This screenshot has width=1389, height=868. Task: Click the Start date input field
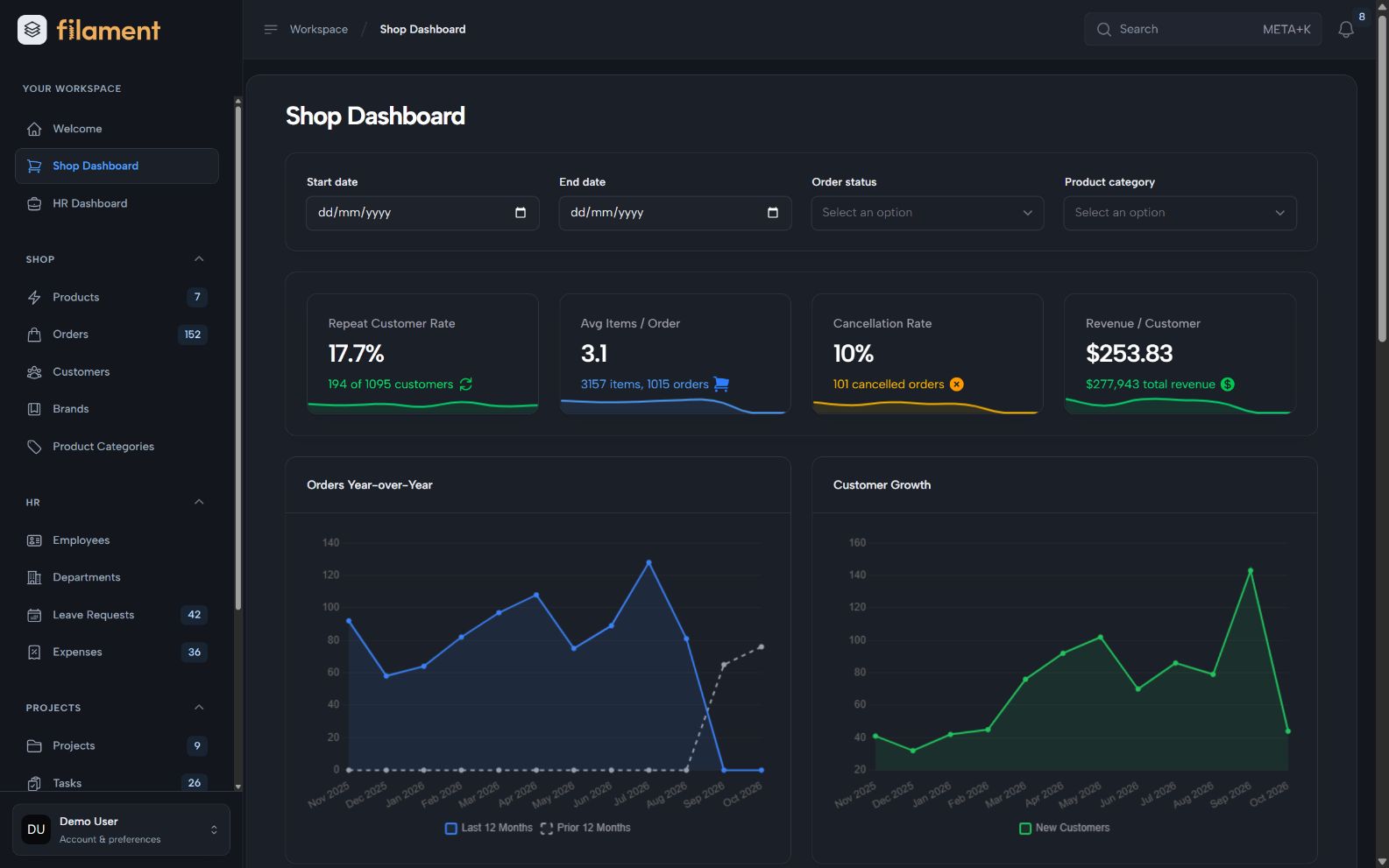[x=422, y=213]
